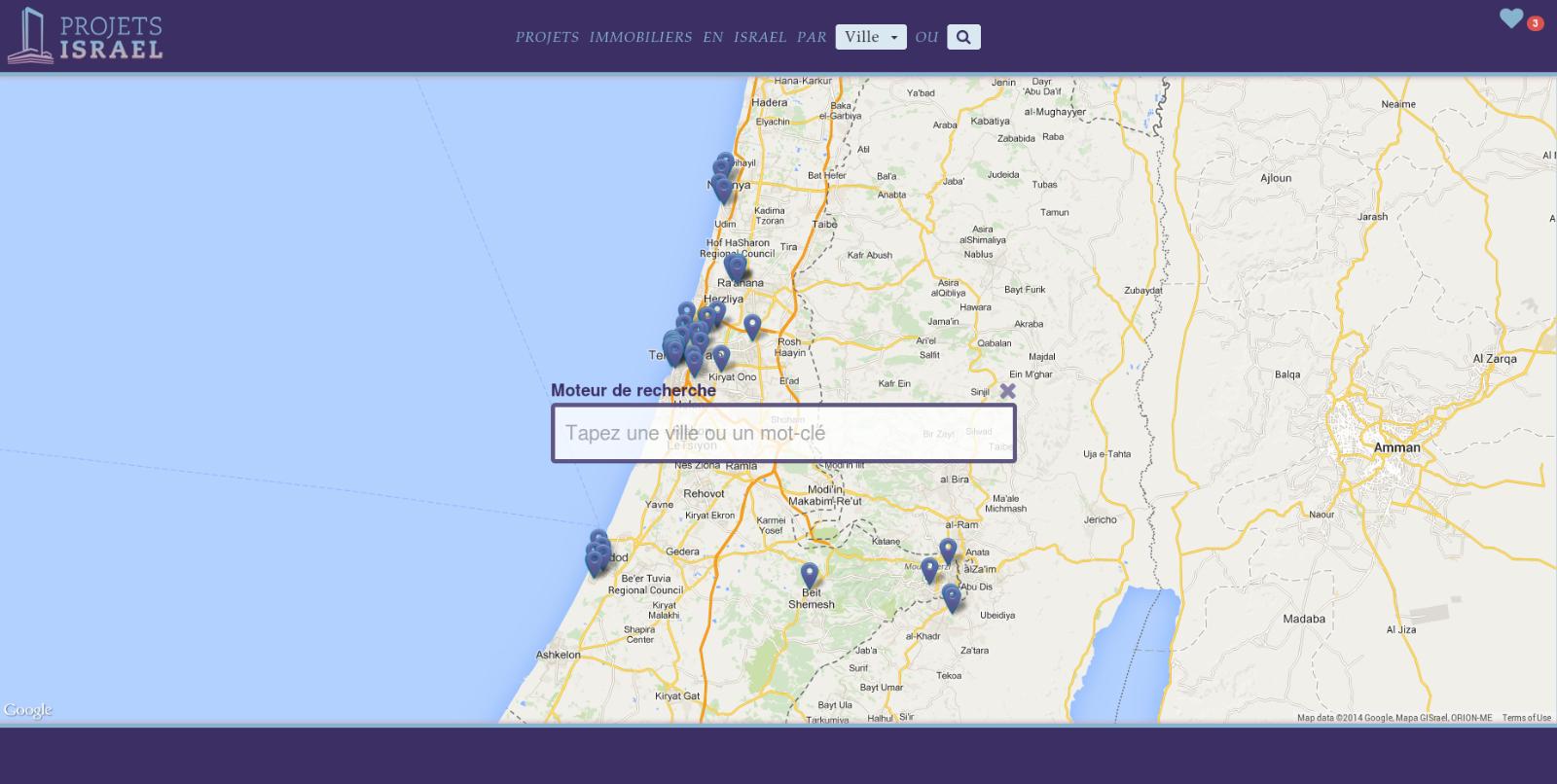1557x784 pixels.
Task: Click the Tubas label on map
Action: tap(1044, 185)
